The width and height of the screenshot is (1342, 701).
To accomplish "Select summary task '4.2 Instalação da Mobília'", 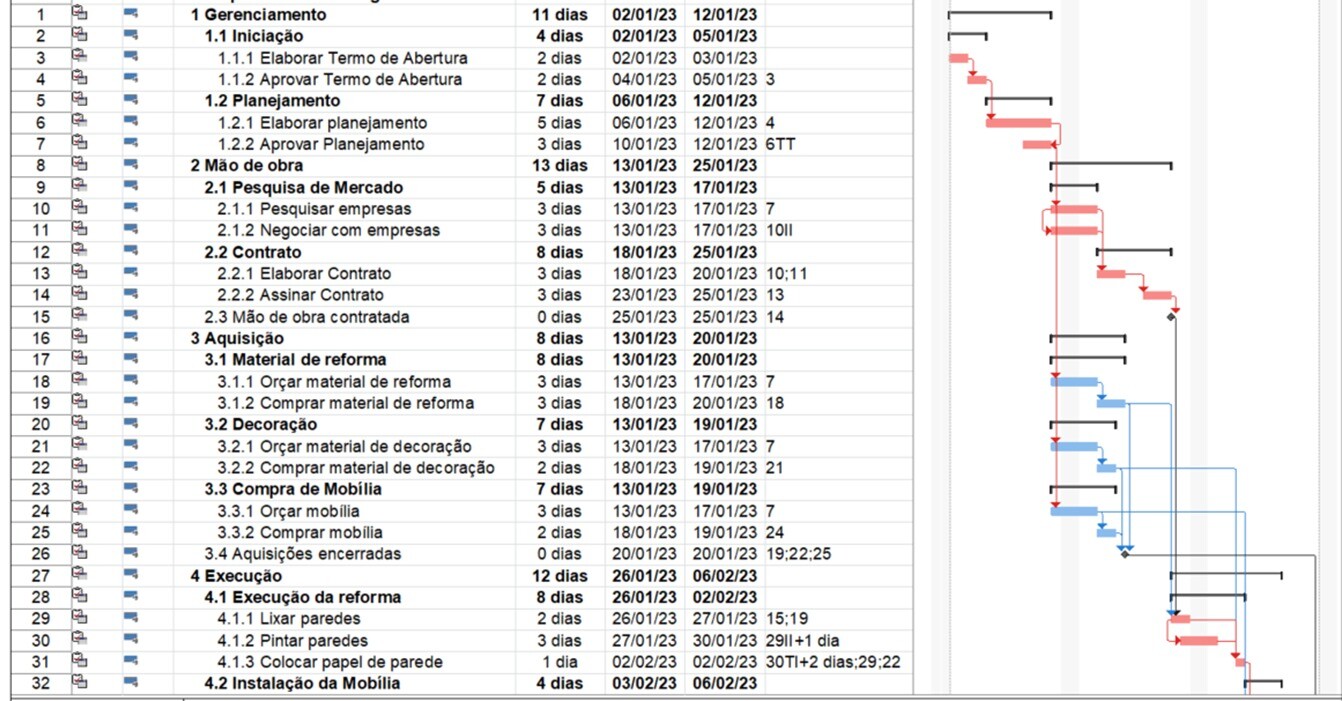I will click(x=302, y=684).
